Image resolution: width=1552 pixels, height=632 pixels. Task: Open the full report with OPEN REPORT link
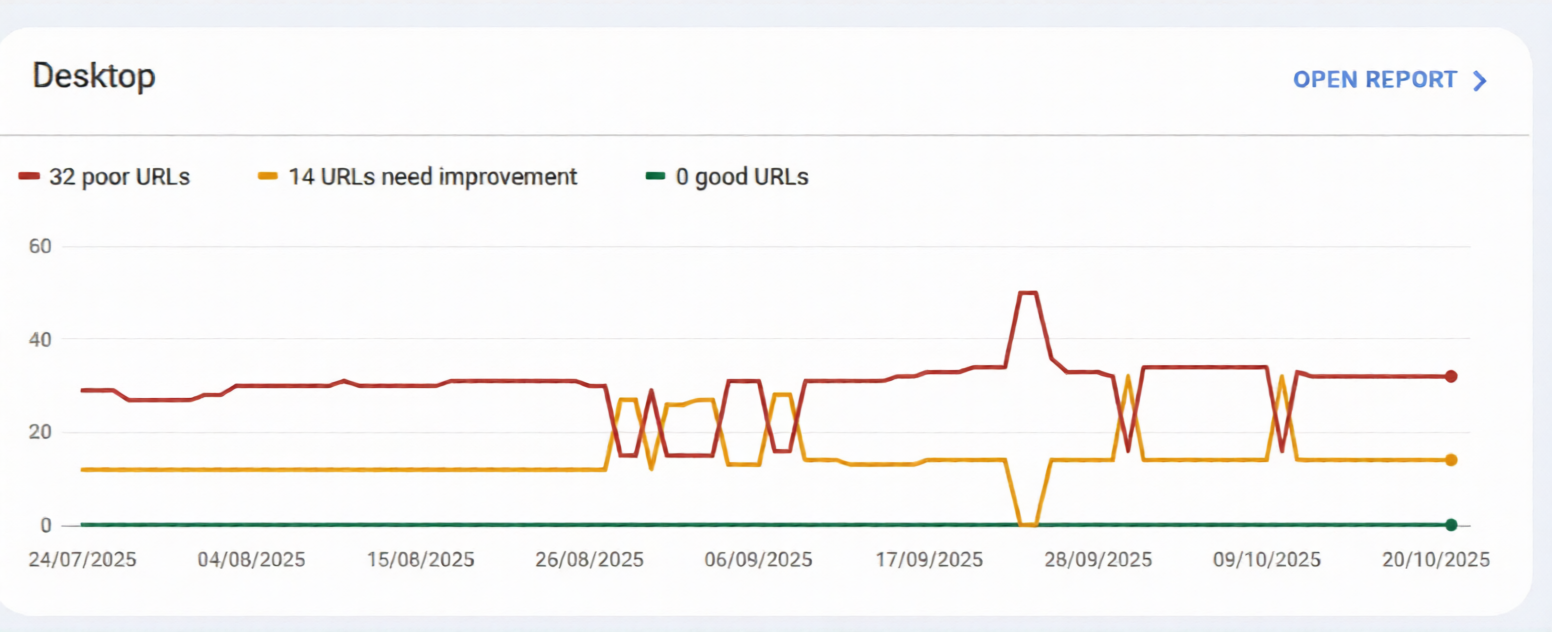(x=1375, y=80)
